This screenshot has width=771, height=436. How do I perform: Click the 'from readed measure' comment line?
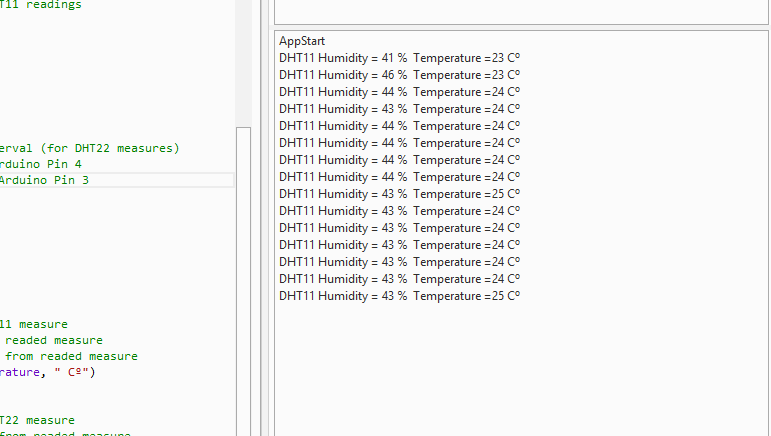pyautogui.click(x=72, y=356)
